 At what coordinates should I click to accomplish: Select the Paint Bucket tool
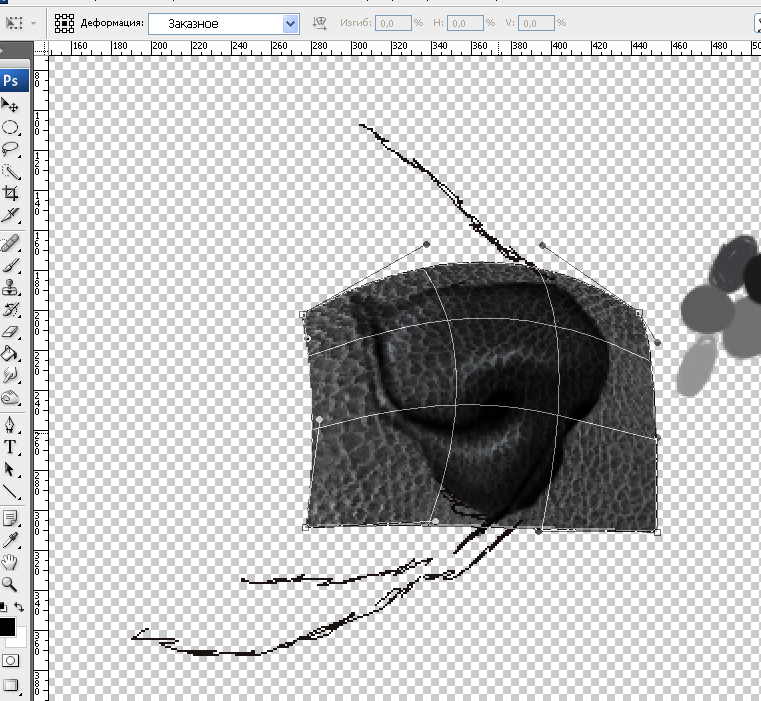tap(10, 353)
